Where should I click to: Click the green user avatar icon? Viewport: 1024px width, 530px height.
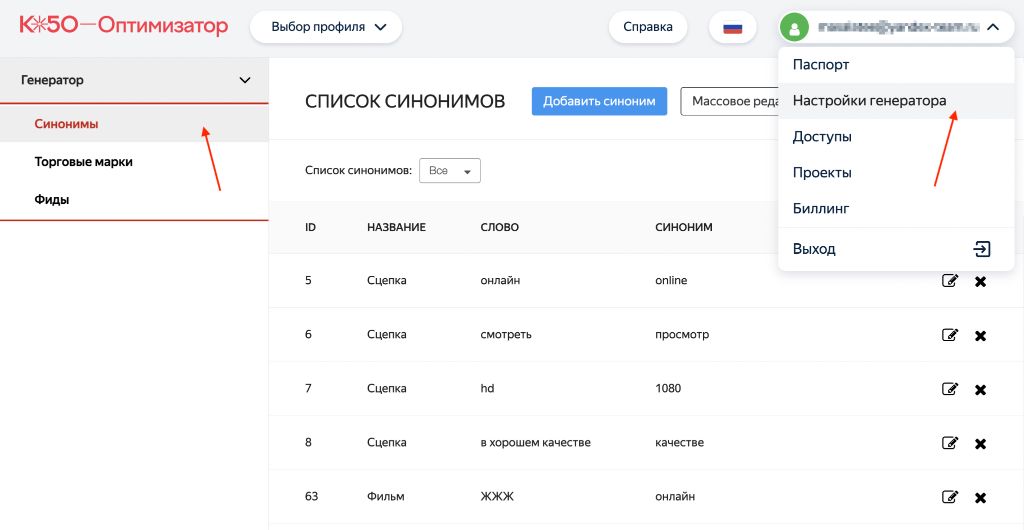tap(794, 27)
